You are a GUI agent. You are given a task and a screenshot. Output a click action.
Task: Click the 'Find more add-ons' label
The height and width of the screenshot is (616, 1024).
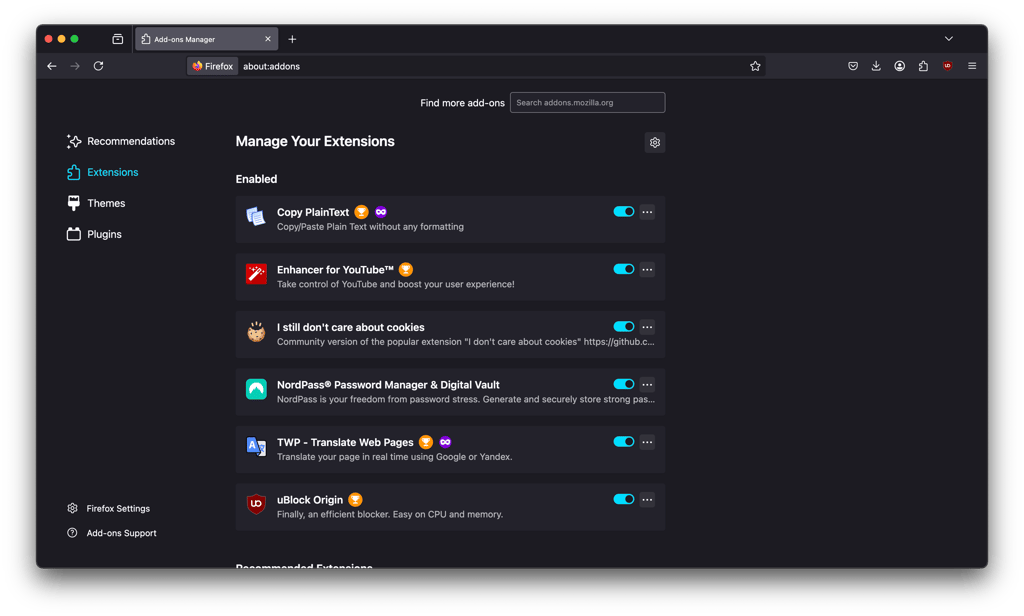tap(462, 103)
